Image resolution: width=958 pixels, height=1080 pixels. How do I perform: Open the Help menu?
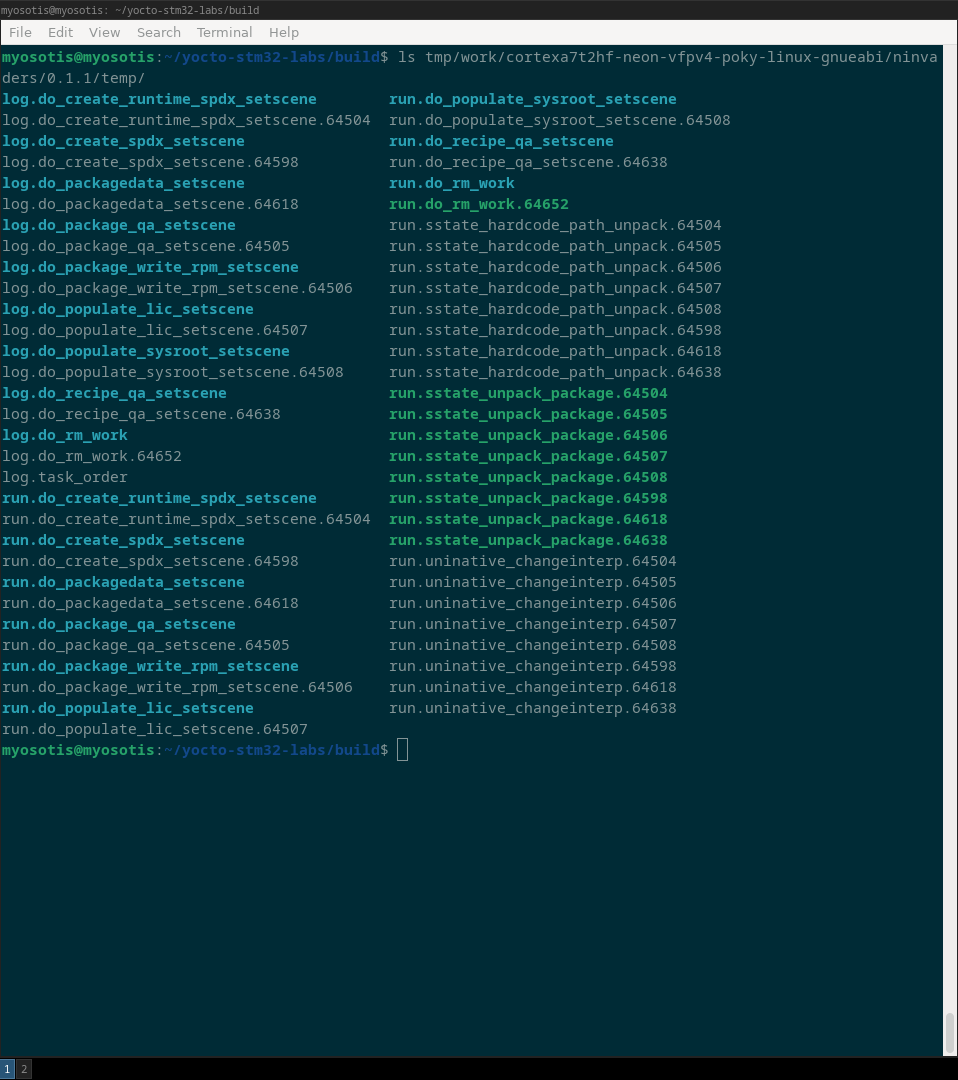[284, 32]
